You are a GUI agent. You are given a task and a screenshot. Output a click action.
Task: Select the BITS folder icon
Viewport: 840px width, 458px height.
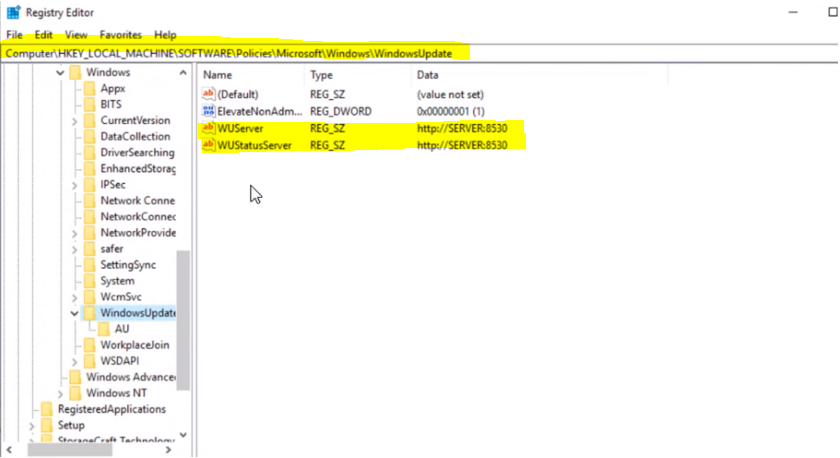click(90, 104)
